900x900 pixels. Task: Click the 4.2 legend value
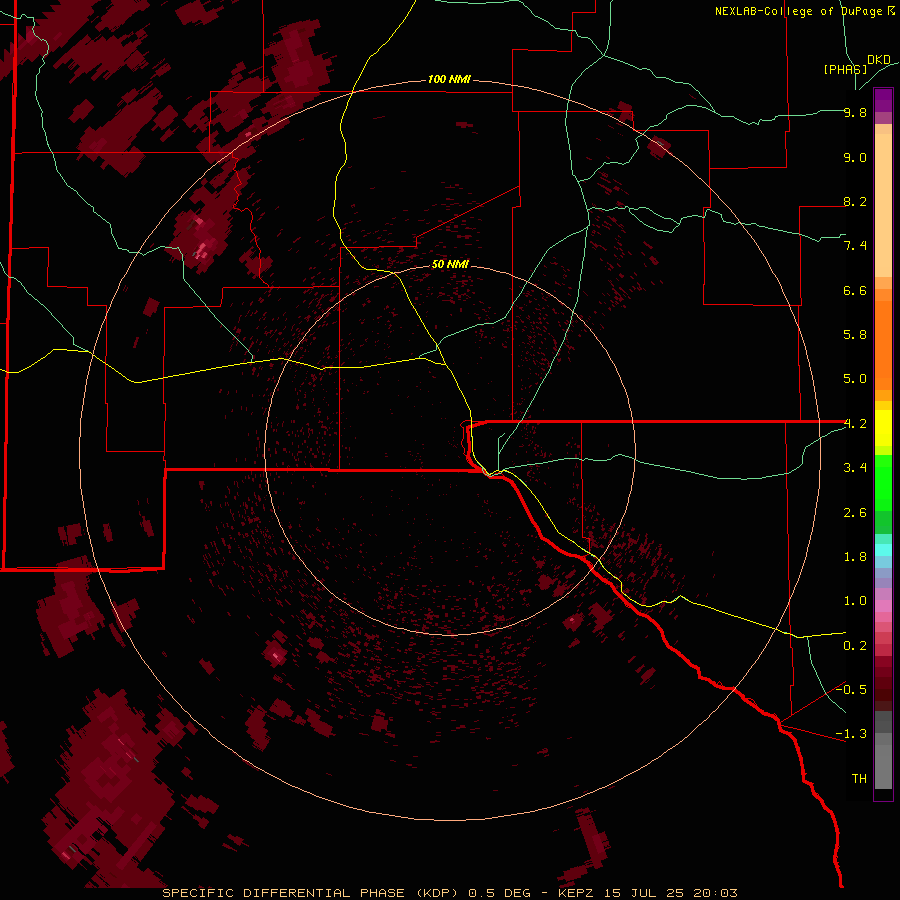[855, 423]
